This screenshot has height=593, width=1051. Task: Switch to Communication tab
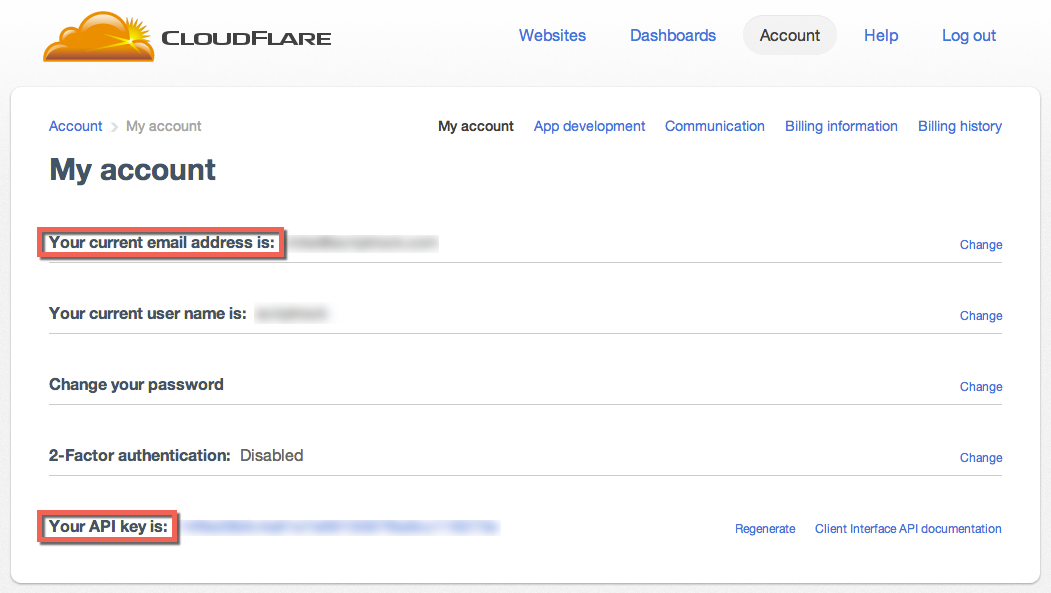pyautogui.click(x=715, y=126)
